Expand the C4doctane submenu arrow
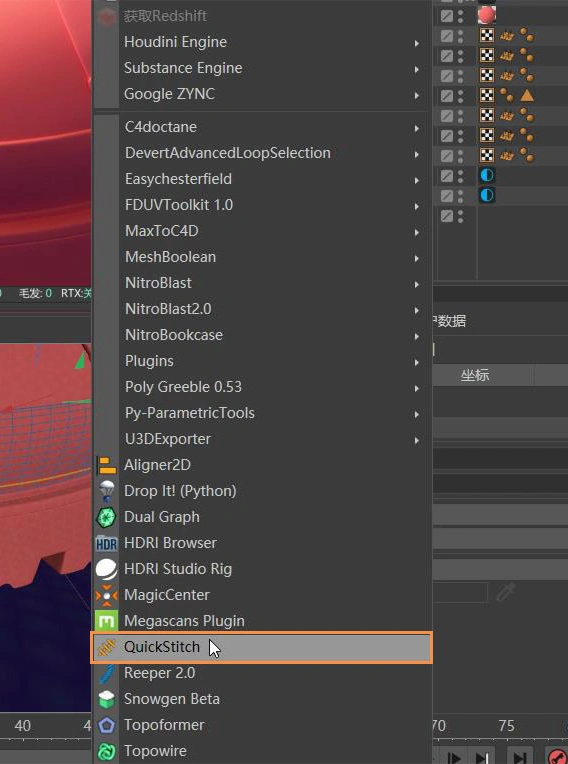The image size is (568, 764). click(417, 129)
